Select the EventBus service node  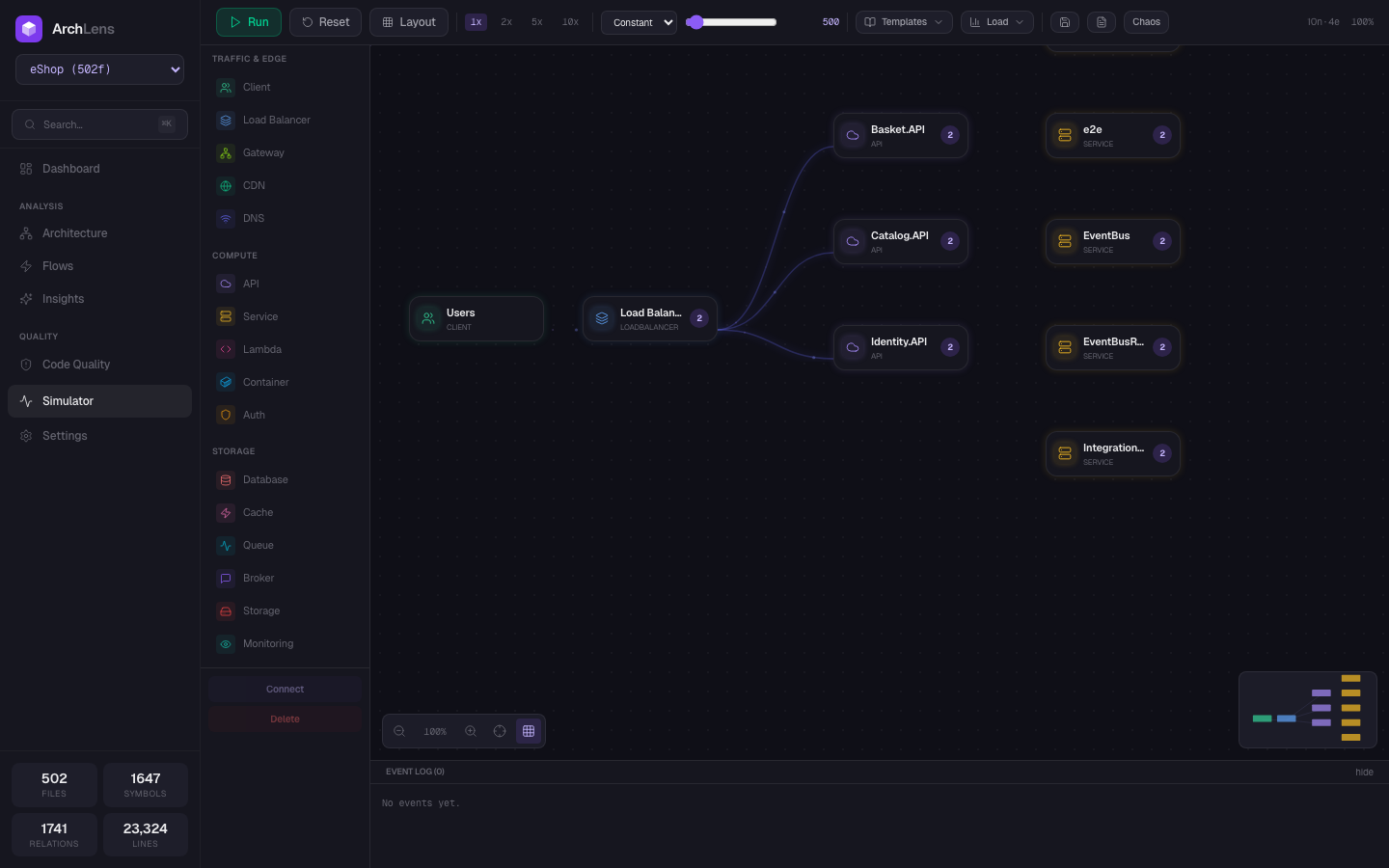(x=1113, y=242)
